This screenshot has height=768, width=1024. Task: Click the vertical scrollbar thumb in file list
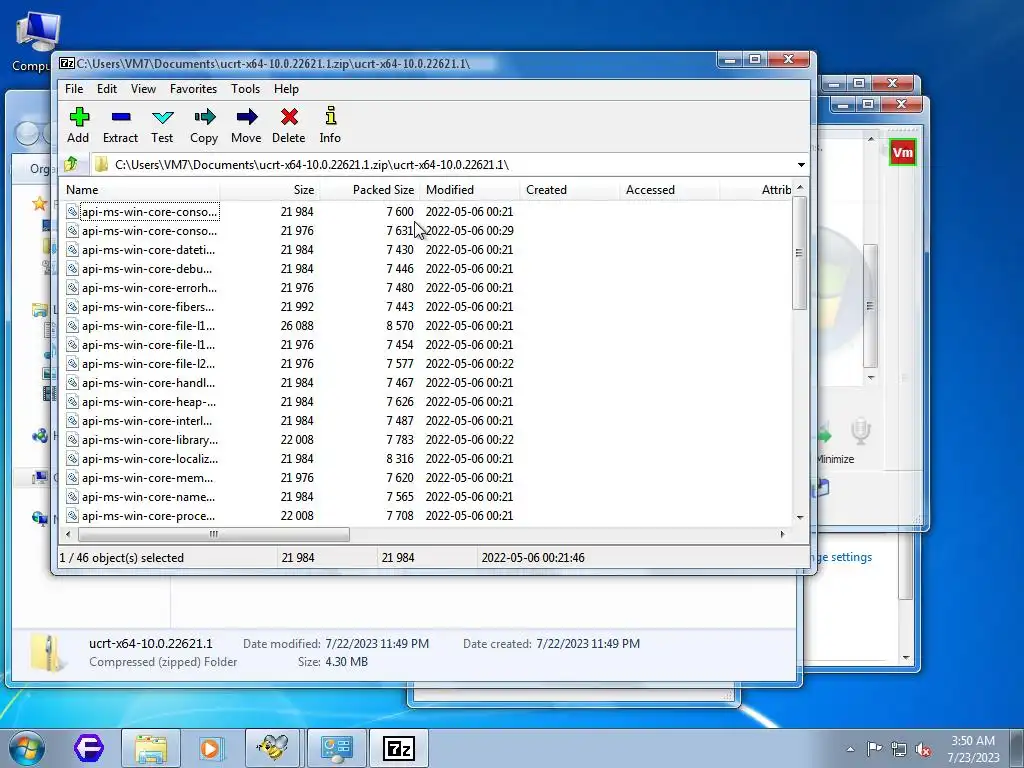pos(799,253)
